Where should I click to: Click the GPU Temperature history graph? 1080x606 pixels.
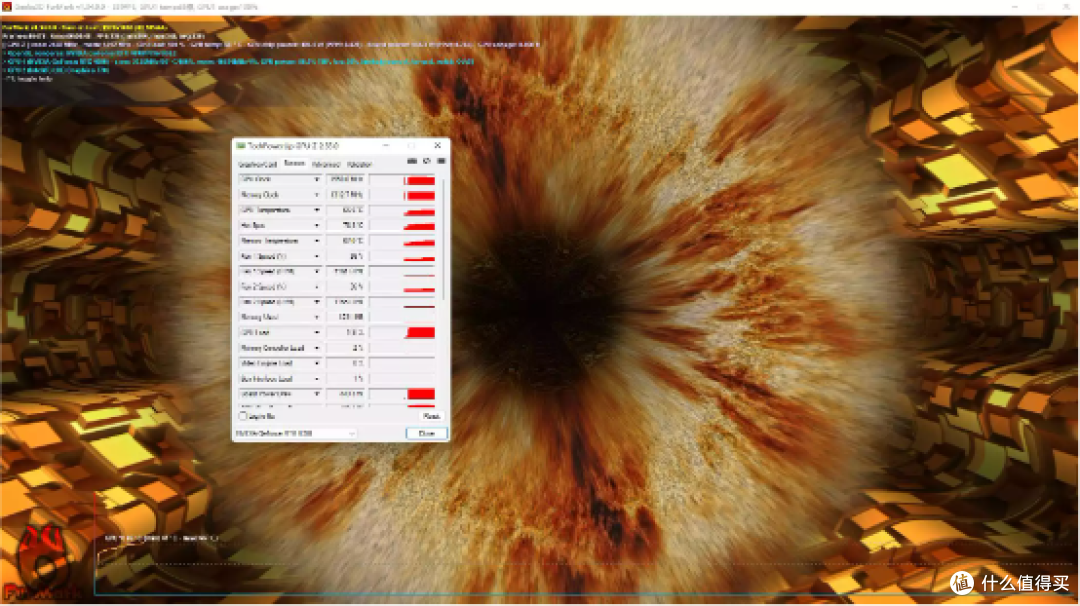402,210
